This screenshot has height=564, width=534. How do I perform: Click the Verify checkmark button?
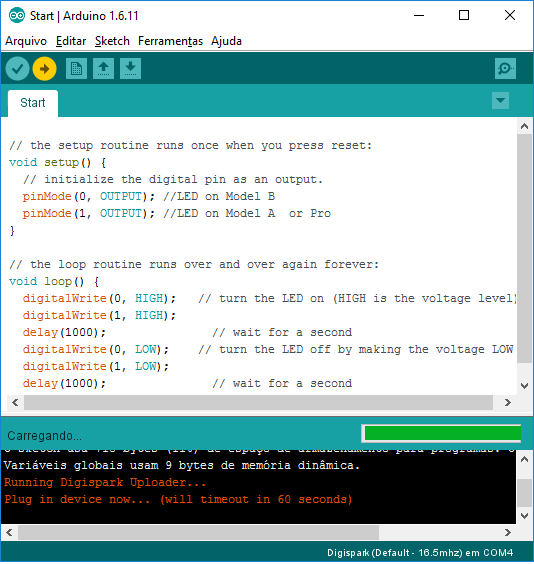pos(17,68)
